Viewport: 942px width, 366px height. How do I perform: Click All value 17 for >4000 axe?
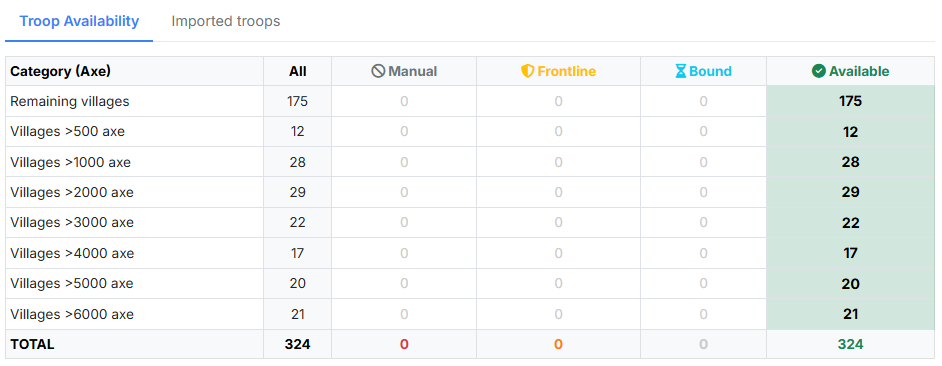coord(297,254)
